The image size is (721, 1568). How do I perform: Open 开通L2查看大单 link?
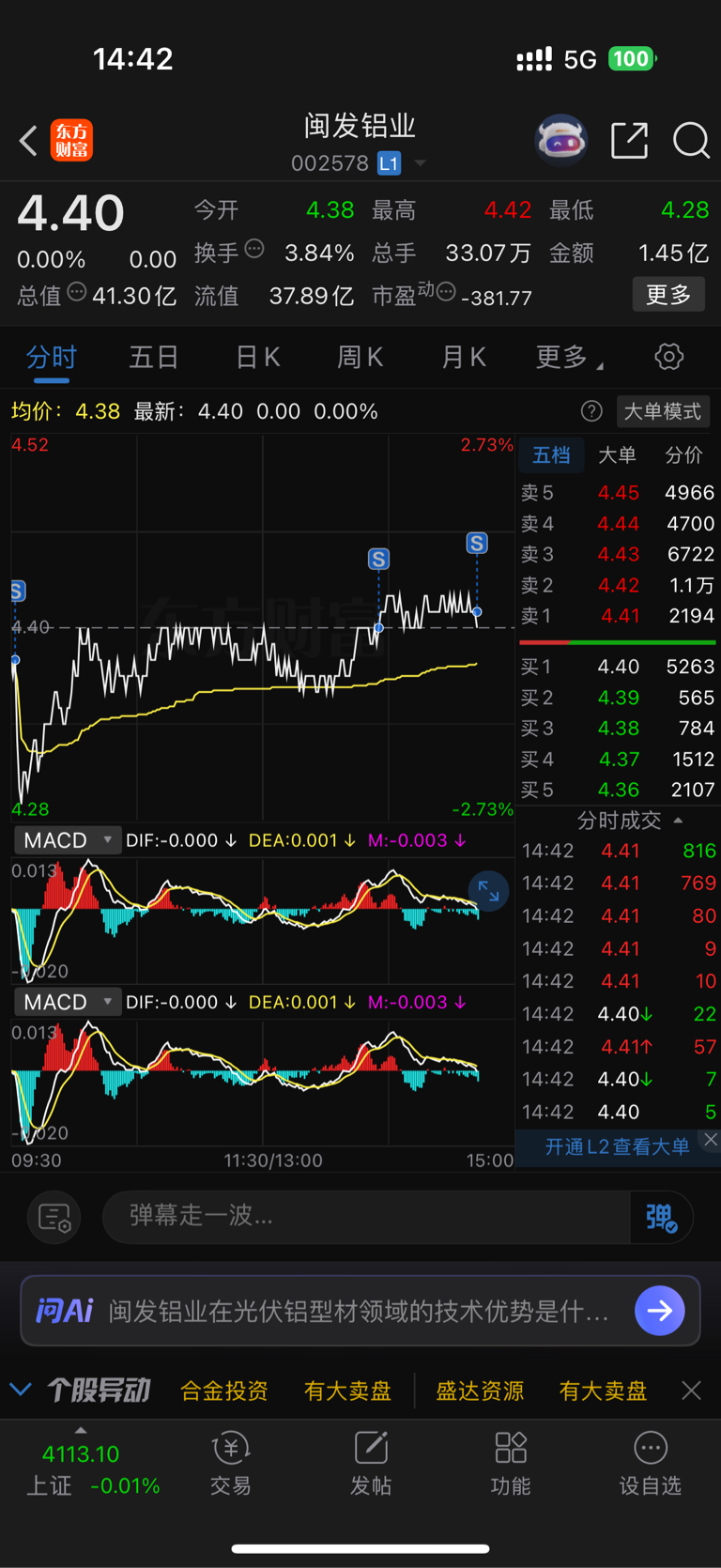[617, 1146]
